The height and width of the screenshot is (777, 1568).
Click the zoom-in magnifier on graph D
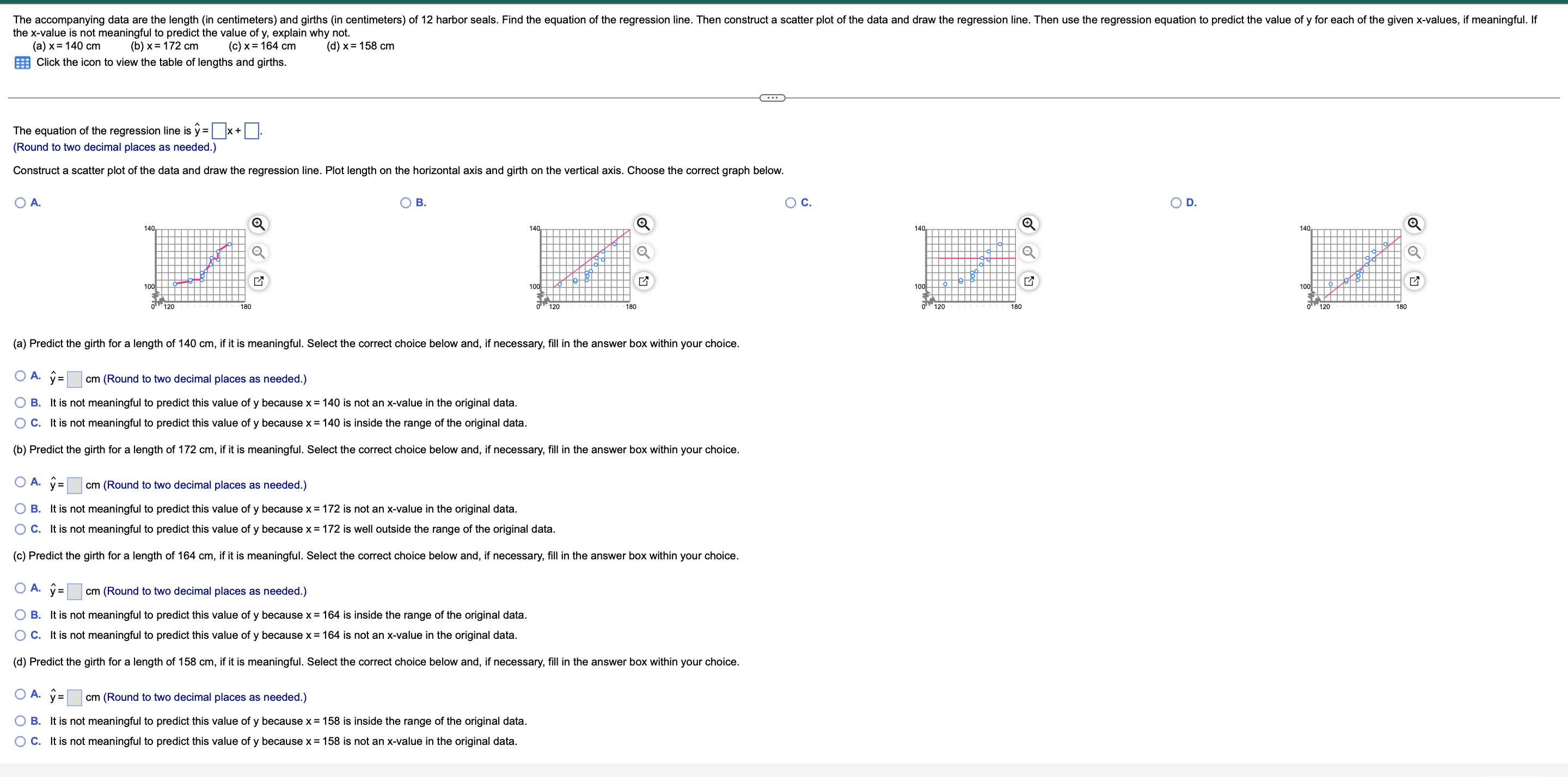pyautogui.click(x=1414, y=224)
